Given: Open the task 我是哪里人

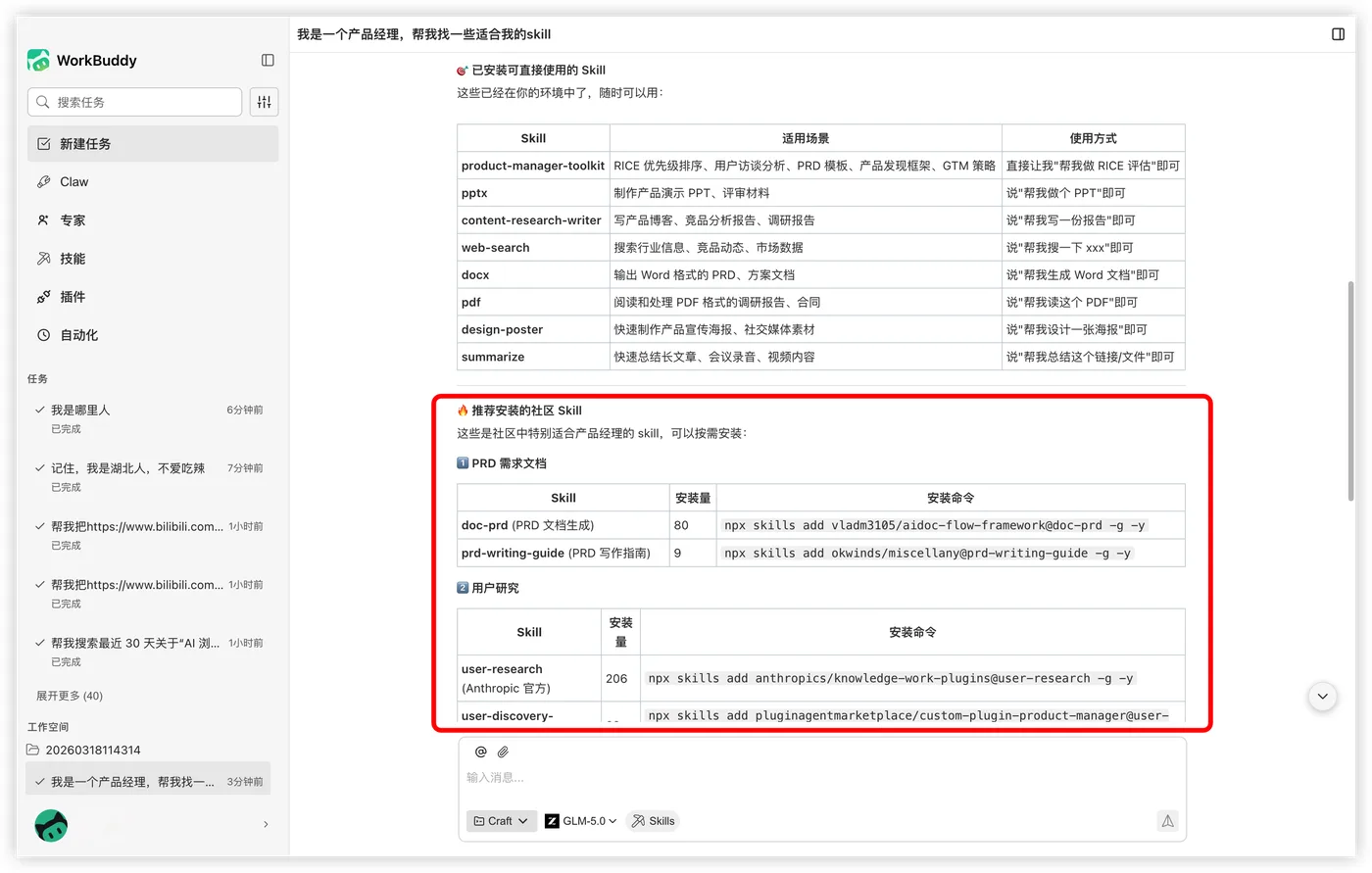Looking at the screenshot, I should (x=149, y=418).
